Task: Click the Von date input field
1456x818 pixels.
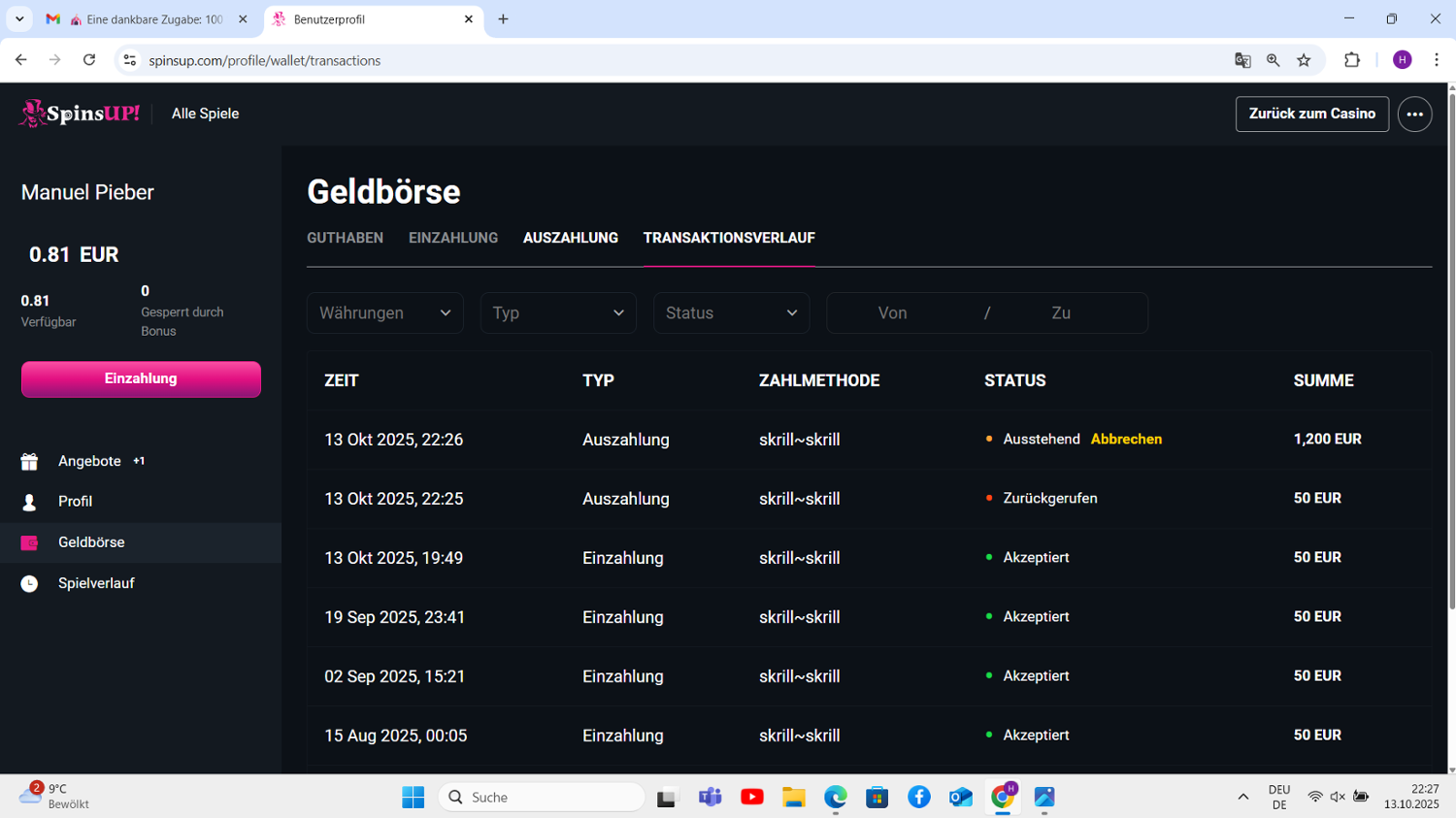Action: pyautogui.click(x=892, y=313)
